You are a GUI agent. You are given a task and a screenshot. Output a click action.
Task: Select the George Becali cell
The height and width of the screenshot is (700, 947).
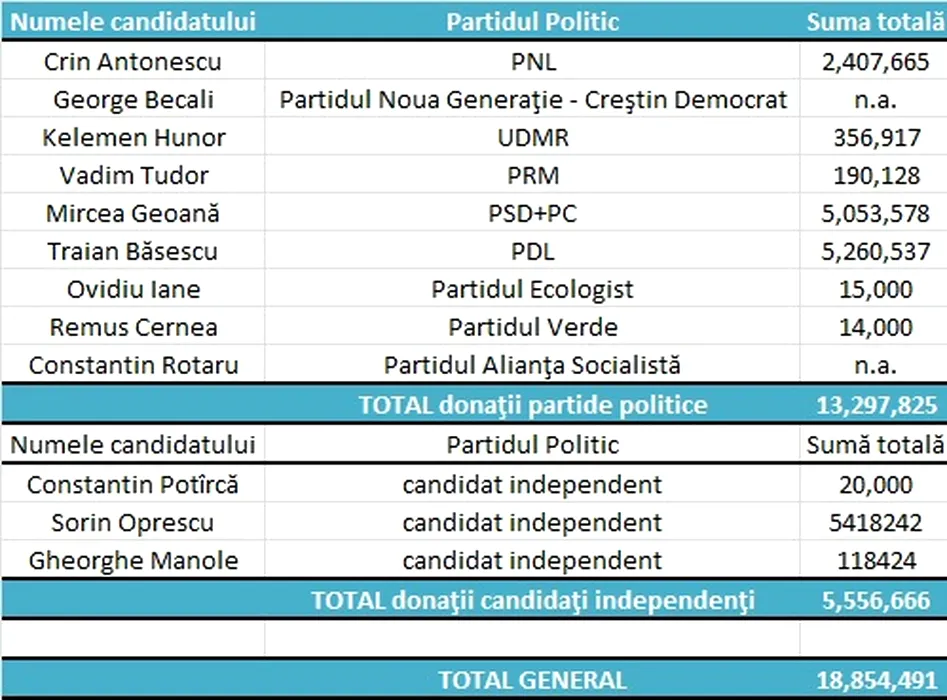click(133, 100)
